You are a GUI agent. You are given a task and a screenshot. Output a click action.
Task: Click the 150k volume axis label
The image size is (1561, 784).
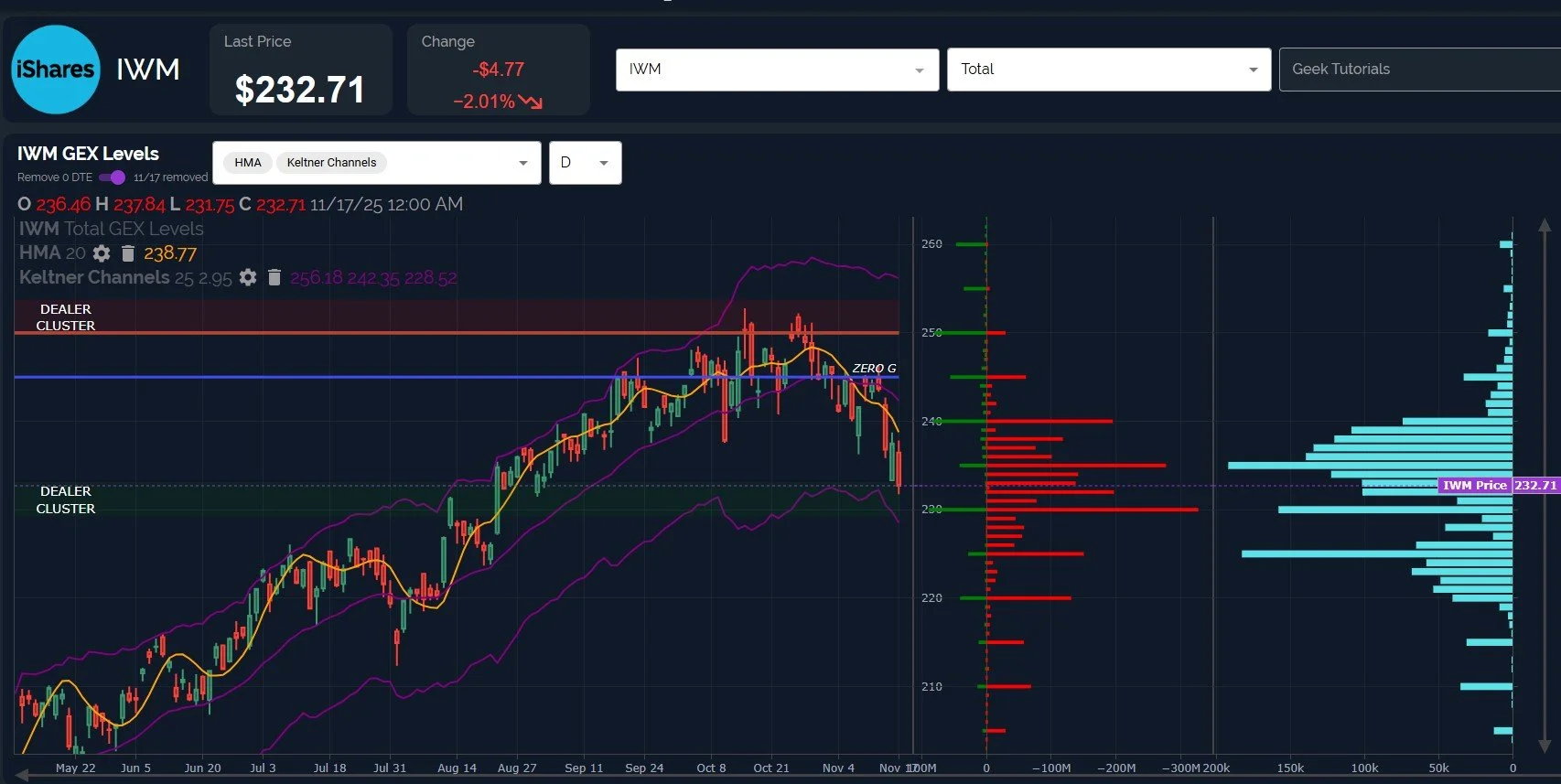(1290, 768)
